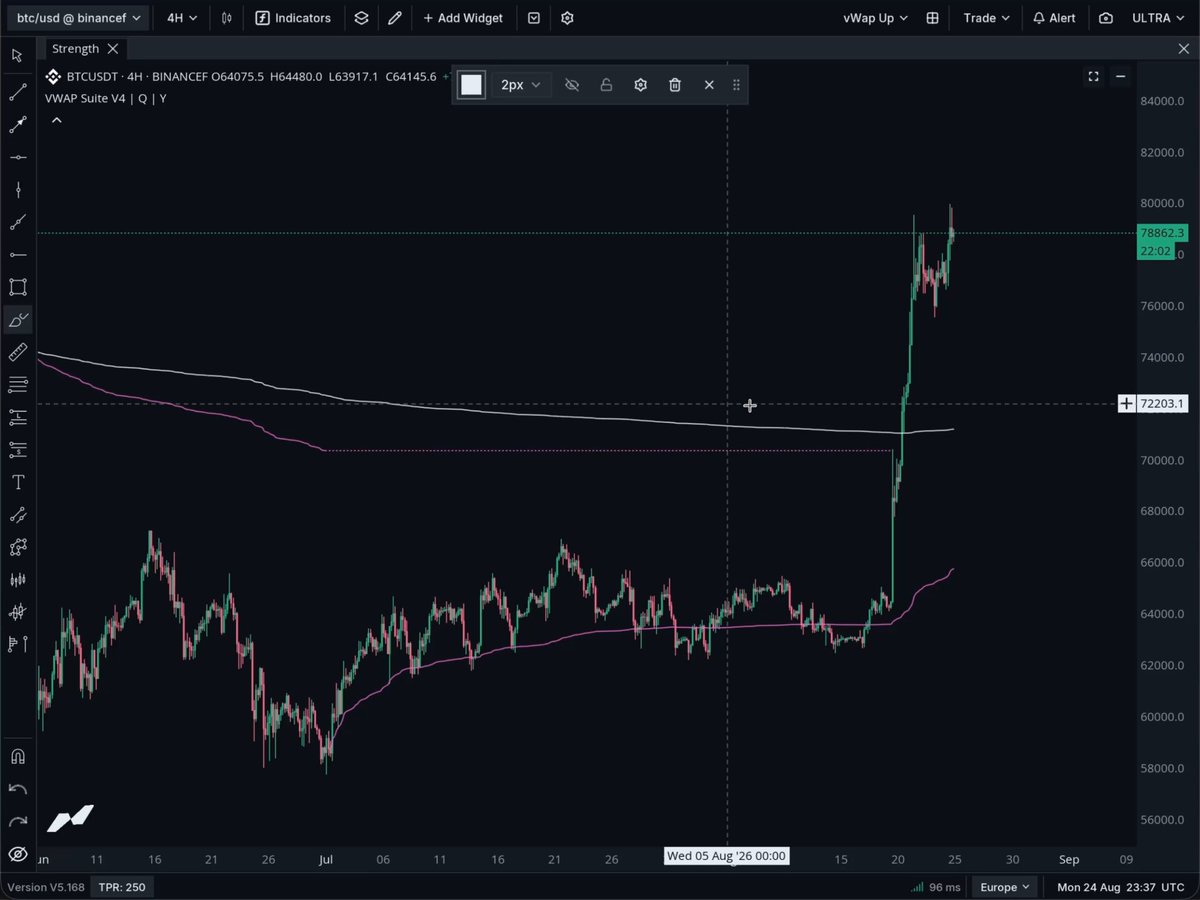
Task: Click the VWAP Suite V4 indicator label
Action: [105, 98]
